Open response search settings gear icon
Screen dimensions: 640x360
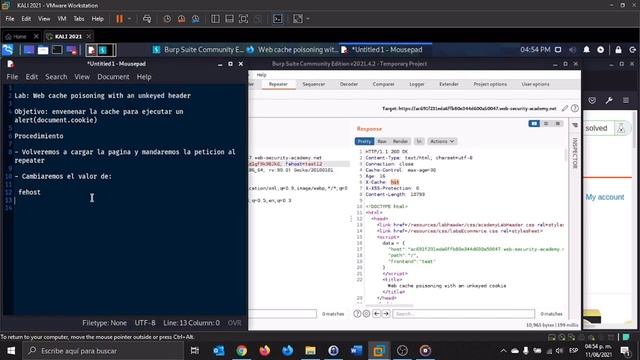coord(366,313)
